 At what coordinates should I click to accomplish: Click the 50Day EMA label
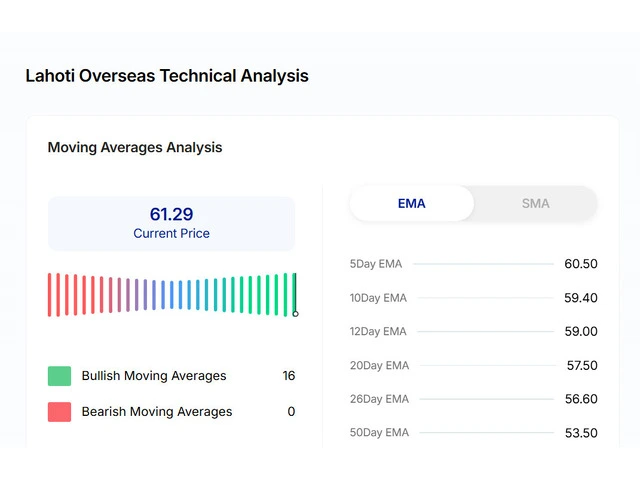tap(379, 433)
